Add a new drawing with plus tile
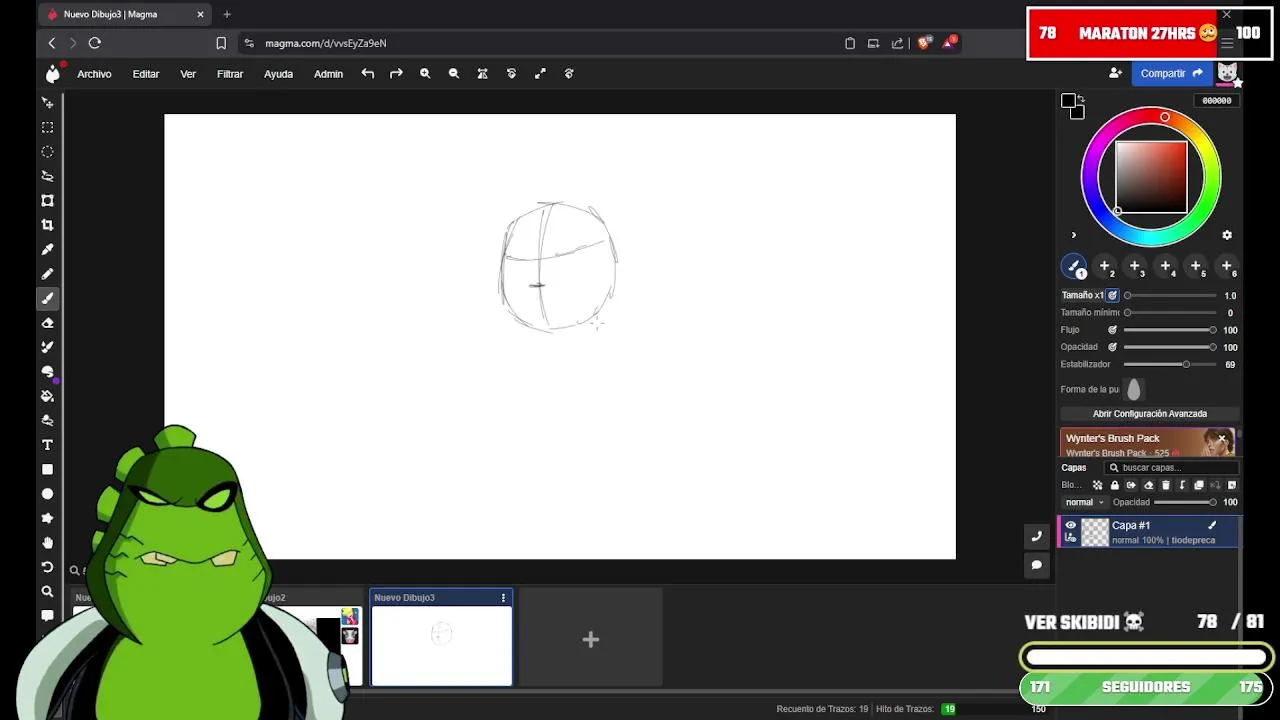The width and height of the screenshot is (1280, 720). [591, 639]
